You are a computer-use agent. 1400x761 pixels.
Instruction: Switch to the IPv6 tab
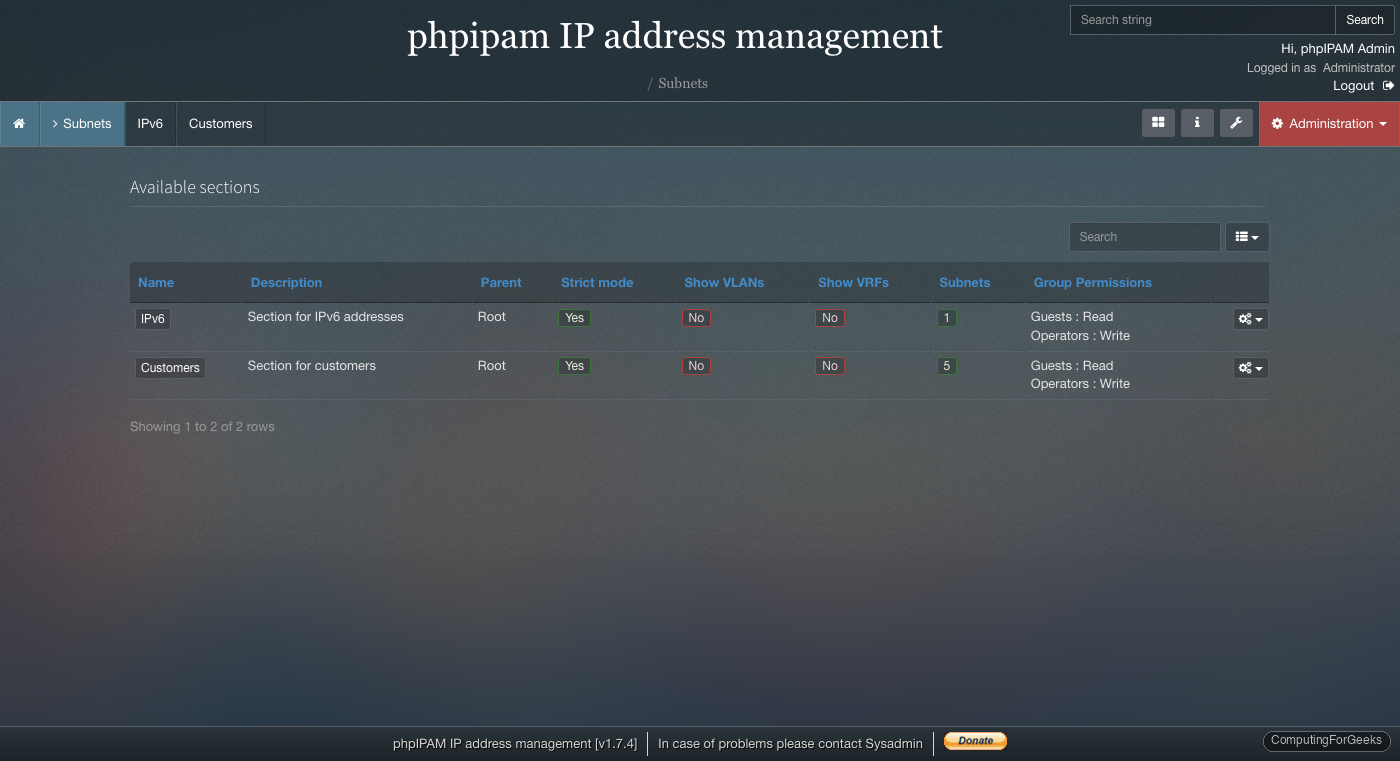150,123
